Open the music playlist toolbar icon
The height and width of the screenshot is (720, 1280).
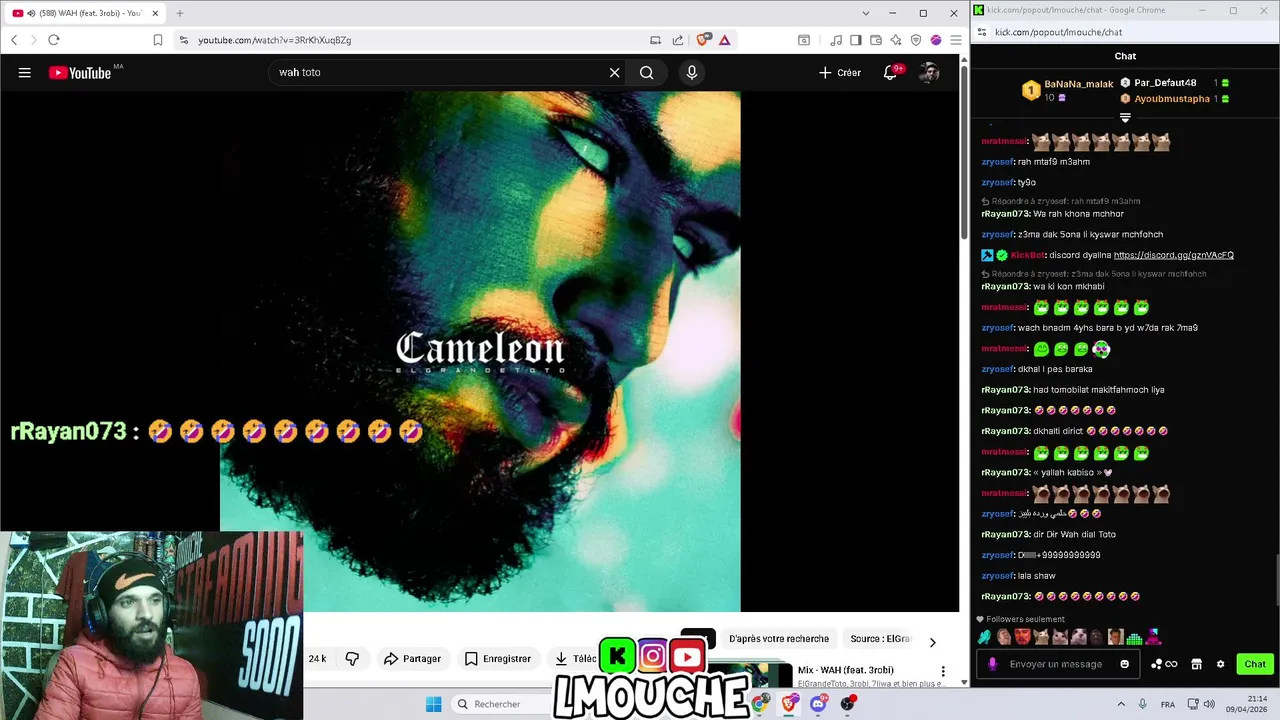(x=836, y=40)
